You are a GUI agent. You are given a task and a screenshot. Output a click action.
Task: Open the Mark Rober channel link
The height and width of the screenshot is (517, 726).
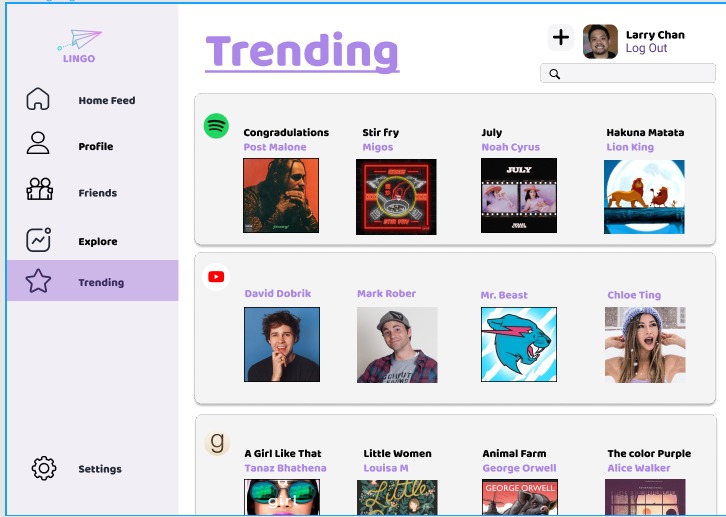[x=387, y=293]
